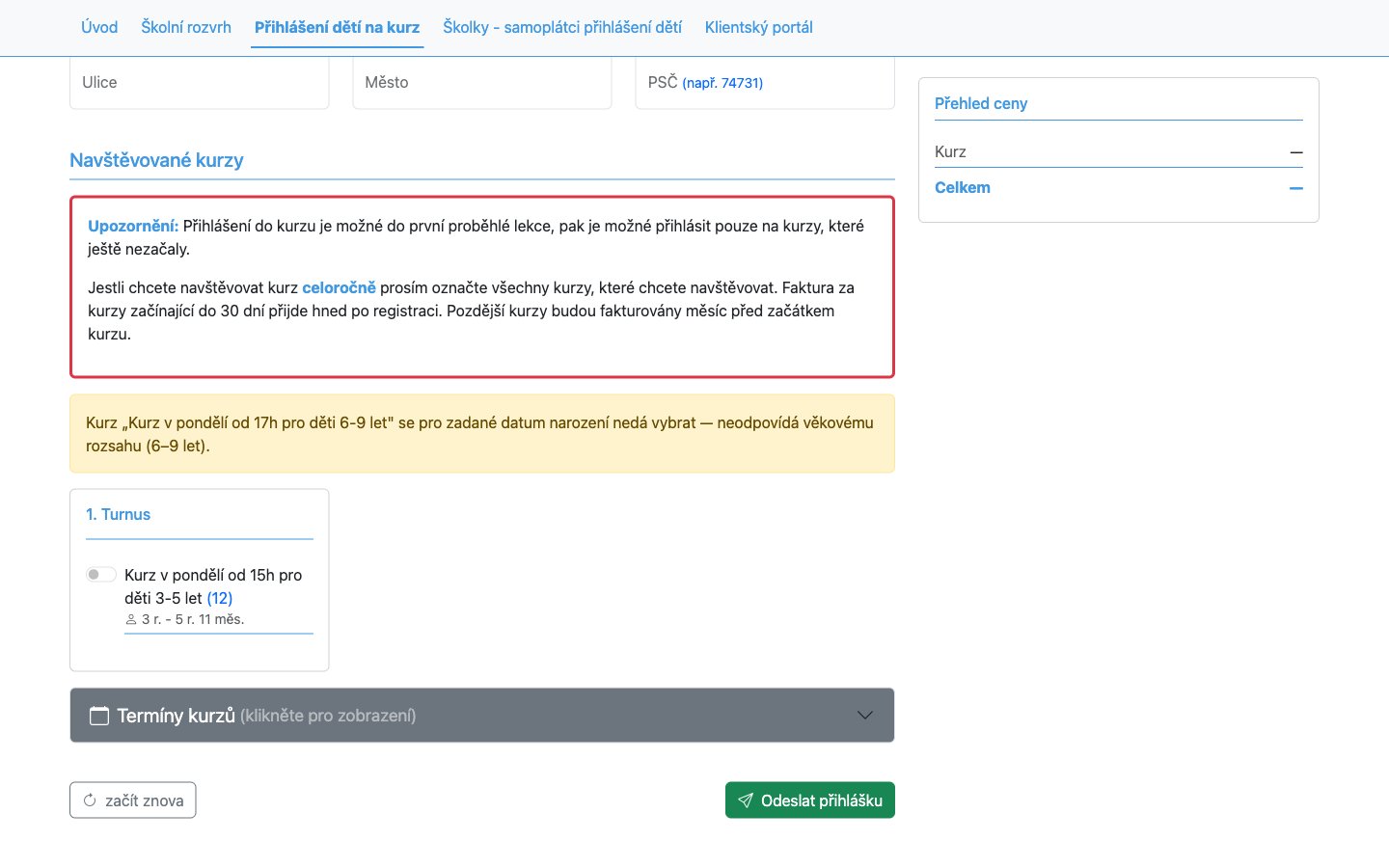Image resolution: width=1389 pixels, height=868 pixels.
Task: Click the Kurz v pondělí od 15h label
Action: (x=213, y=586)
